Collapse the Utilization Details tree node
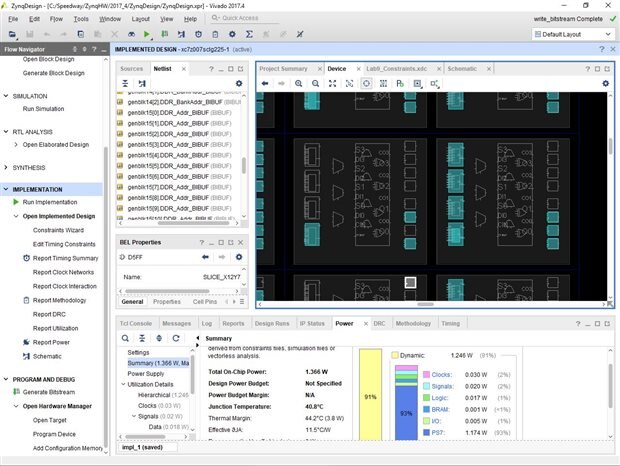 coord(123,384)
